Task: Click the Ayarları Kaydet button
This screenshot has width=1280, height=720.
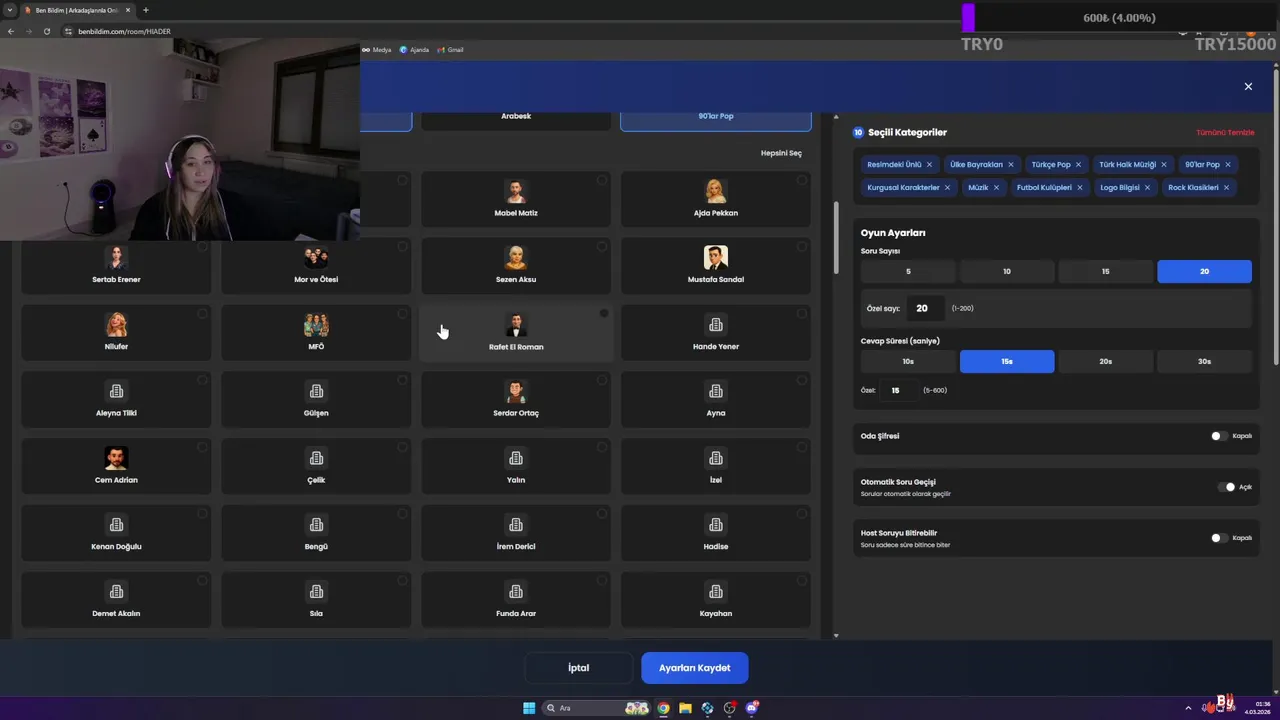Action: pos(694,668)
